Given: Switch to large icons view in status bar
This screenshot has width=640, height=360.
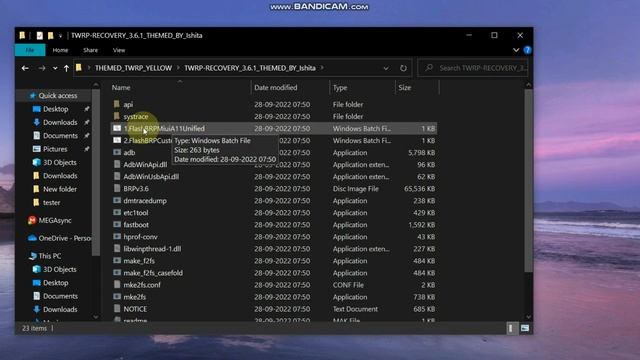Looking at the screenshot, I should click(524, 328).
